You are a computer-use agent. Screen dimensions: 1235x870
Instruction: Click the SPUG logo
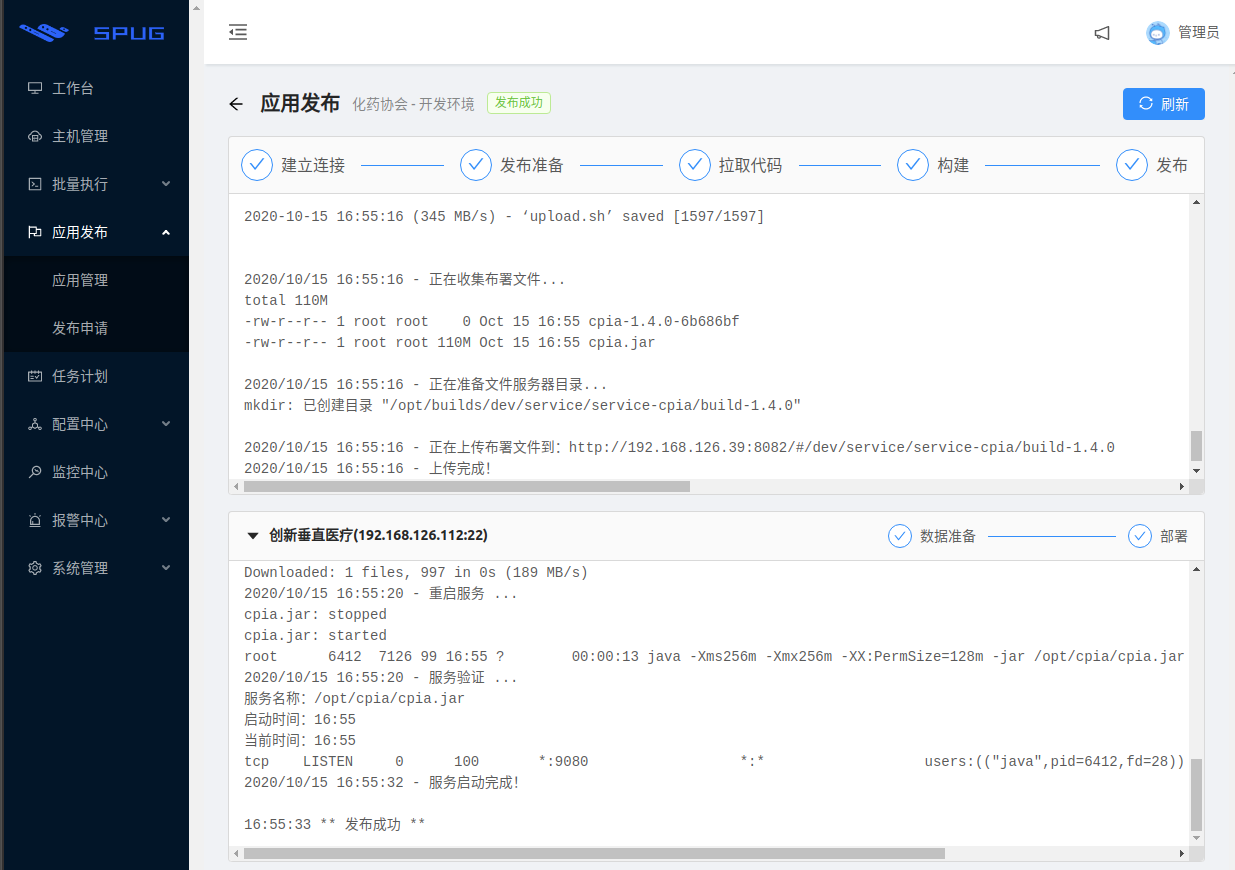click(94, 33)
